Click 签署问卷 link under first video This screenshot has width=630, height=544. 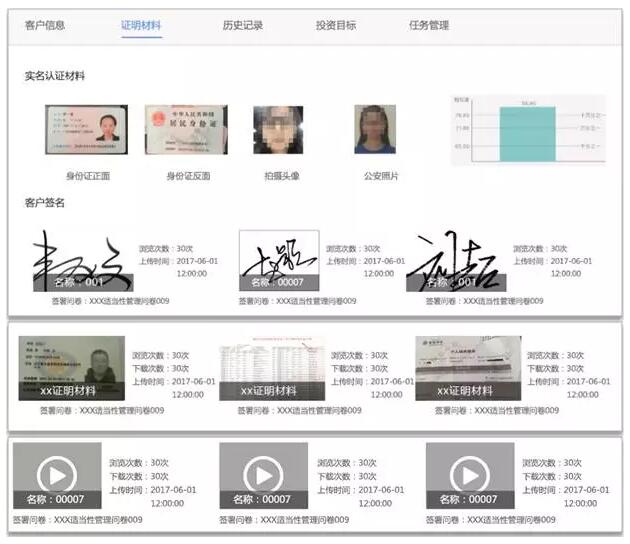tap(77, 520)
